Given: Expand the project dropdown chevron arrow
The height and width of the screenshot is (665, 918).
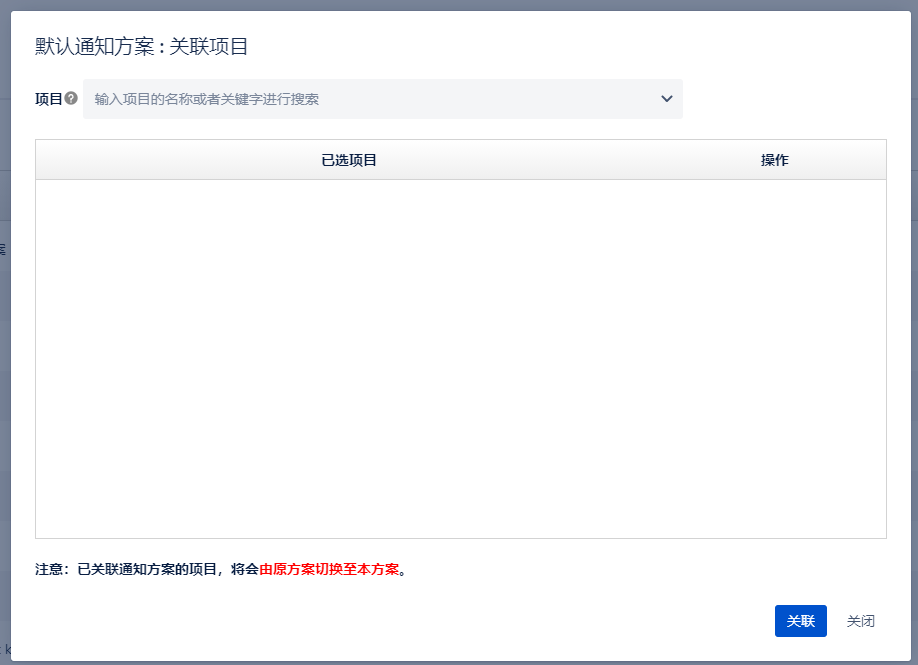Looking at the screenshot, I should (667, 99).
